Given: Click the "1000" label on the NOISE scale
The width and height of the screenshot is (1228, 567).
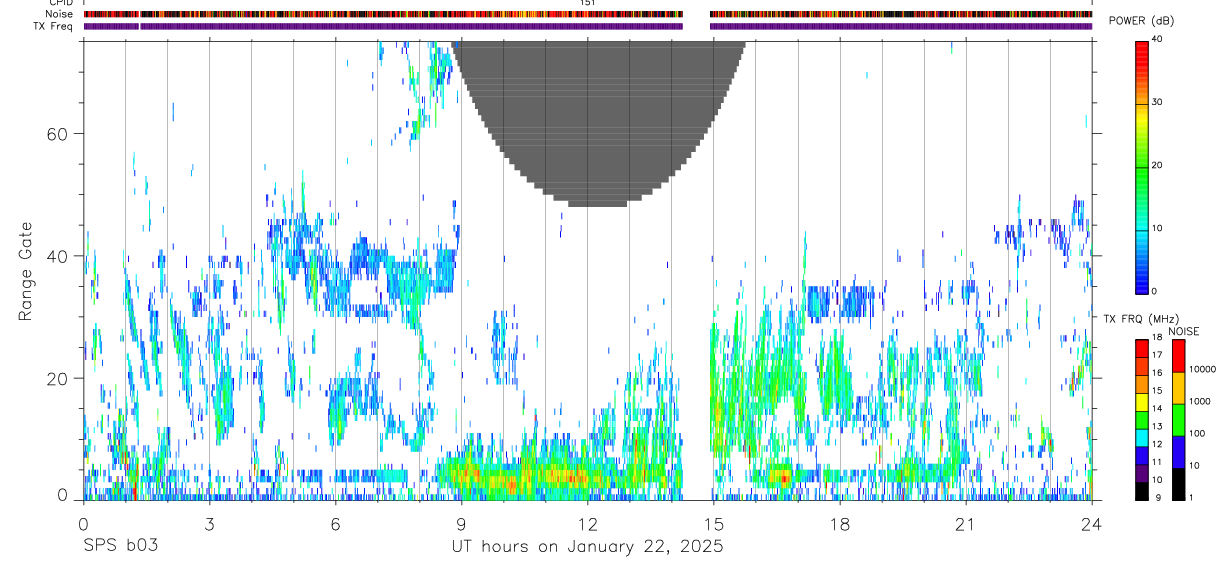Looking at the screenshot, I should [1199, 401].
